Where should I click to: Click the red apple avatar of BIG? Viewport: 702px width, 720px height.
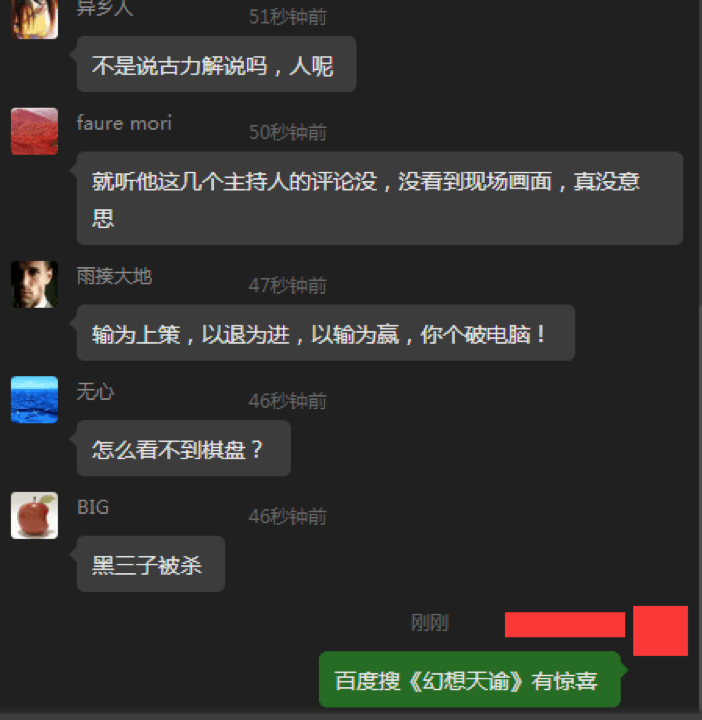click(x=34, y=515)
